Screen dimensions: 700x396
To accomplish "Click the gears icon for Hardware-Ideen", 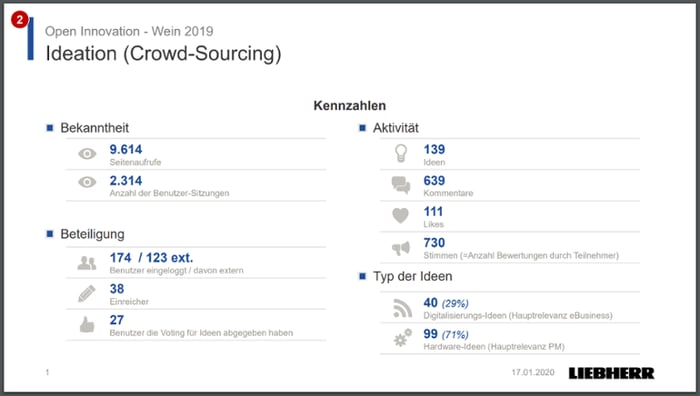I will pyautogui.click(x=403, y=338).
